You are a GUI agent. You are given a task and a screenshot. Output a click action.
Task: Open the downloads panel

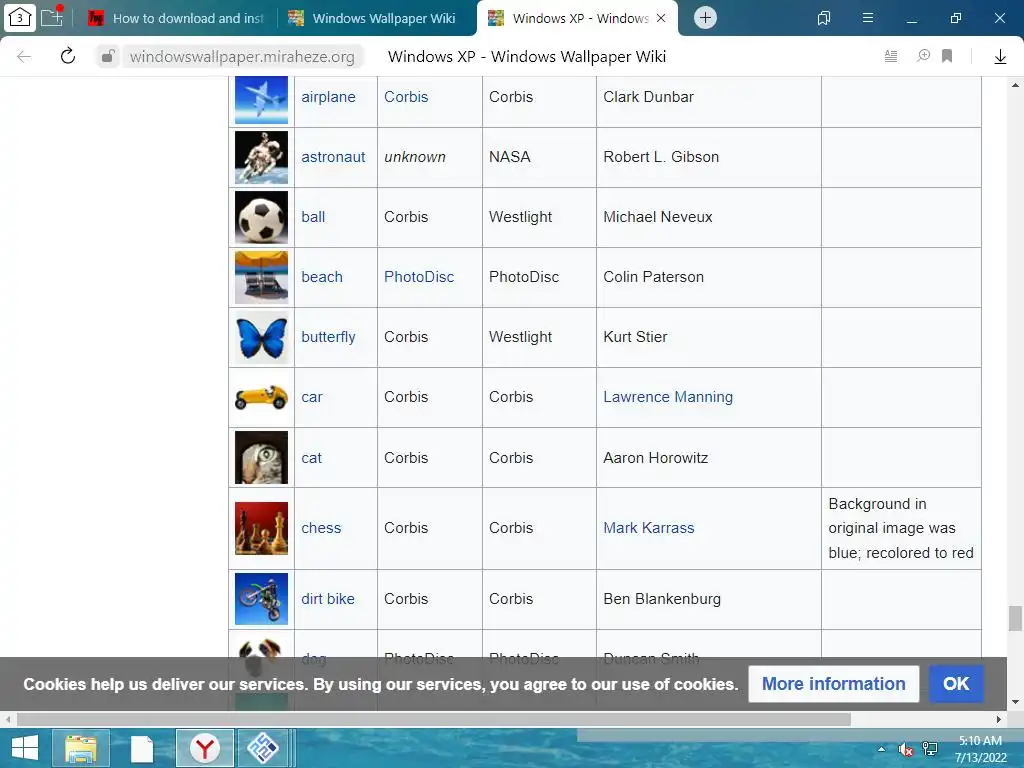coord(1000,57)
